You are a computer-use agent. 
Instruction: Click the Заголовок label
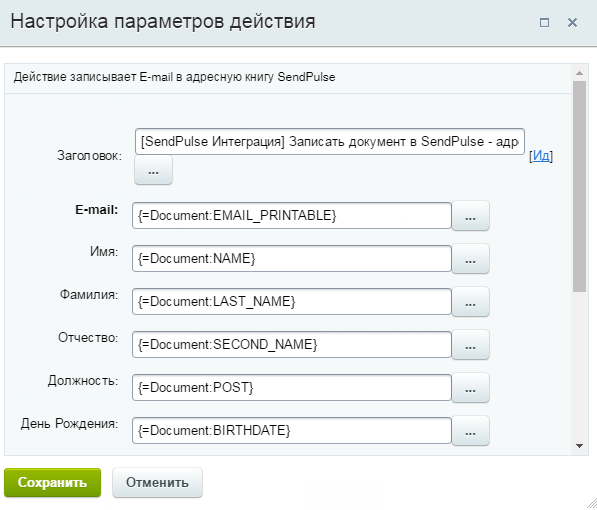[89, 156]
